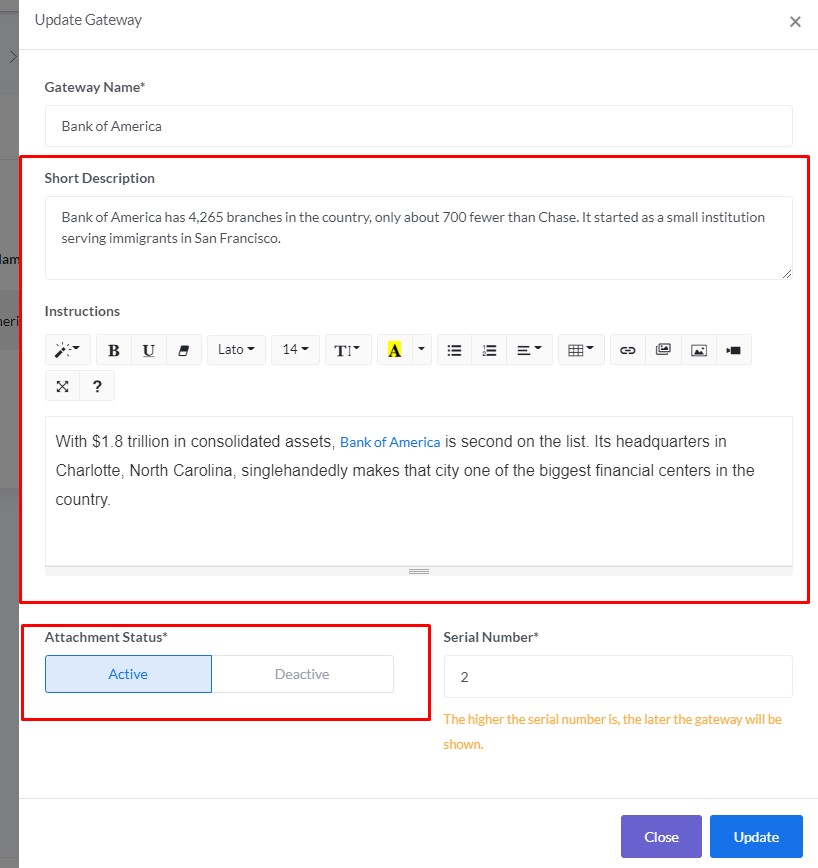Open the font size 14 dropdown
This screenshot has width=818, height=868.
[295, 350]
